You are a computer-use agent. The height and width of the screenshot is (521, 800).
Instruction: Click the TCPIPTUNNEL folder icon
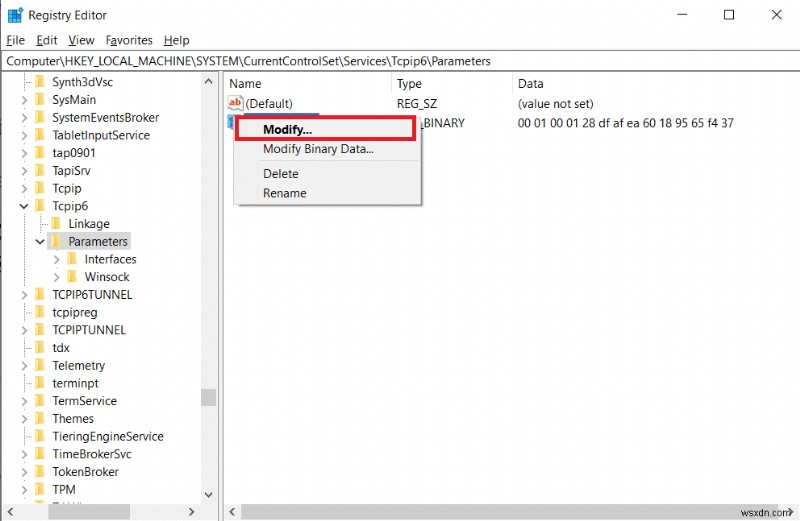(40, 330)
